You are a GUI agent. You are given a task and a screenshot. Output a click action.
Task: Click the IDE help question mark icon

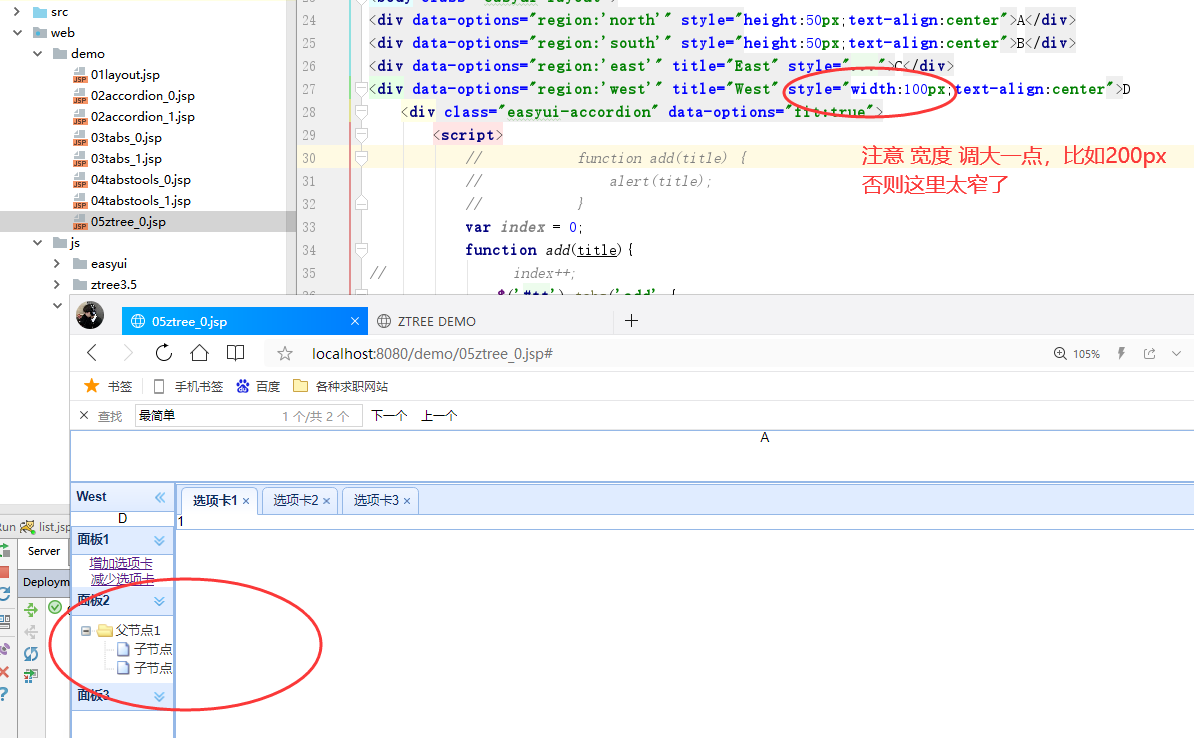[4, 694]
